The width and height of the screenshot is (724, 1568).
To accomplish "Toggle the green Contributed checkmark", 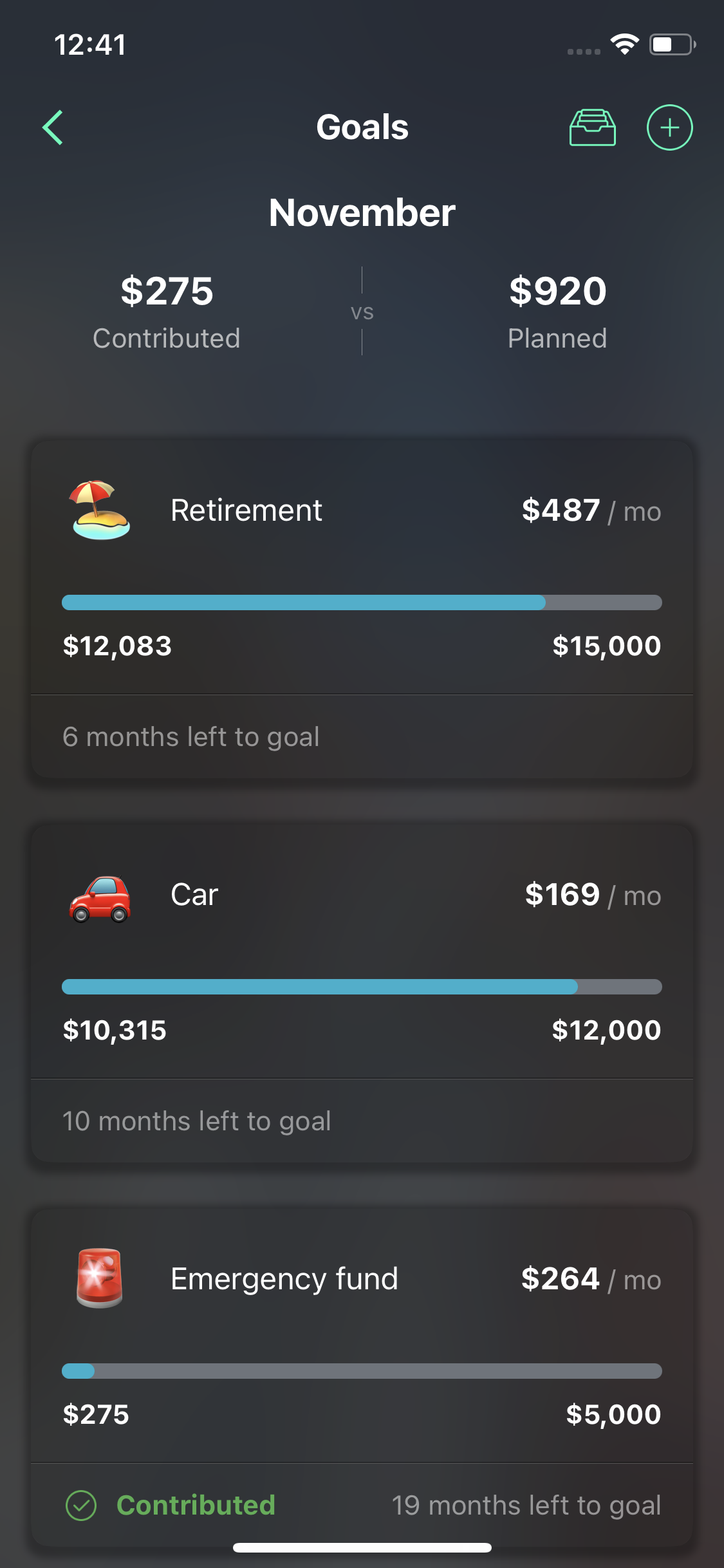I will (81, 1506).
